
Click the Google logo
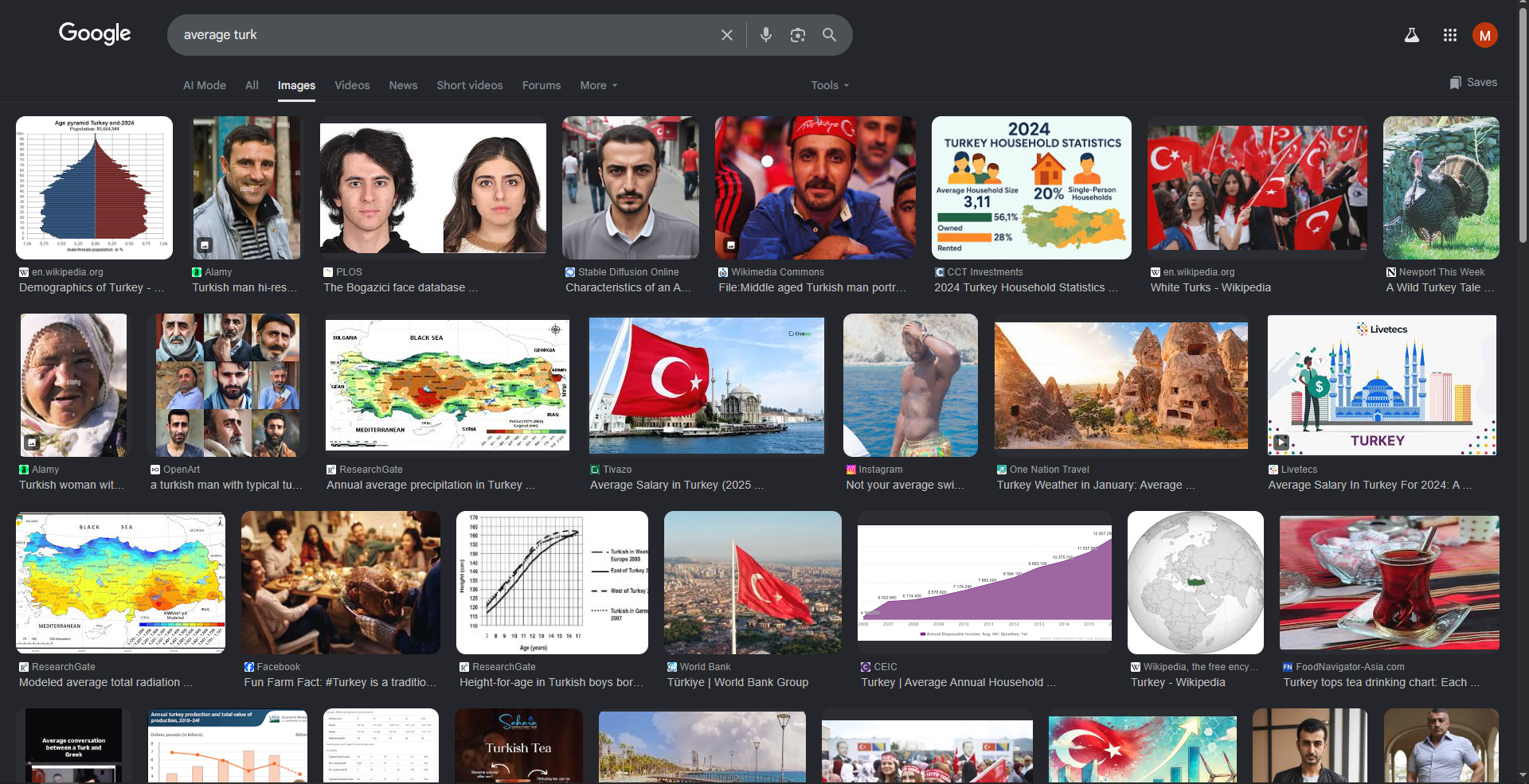[x=95, y=33]
